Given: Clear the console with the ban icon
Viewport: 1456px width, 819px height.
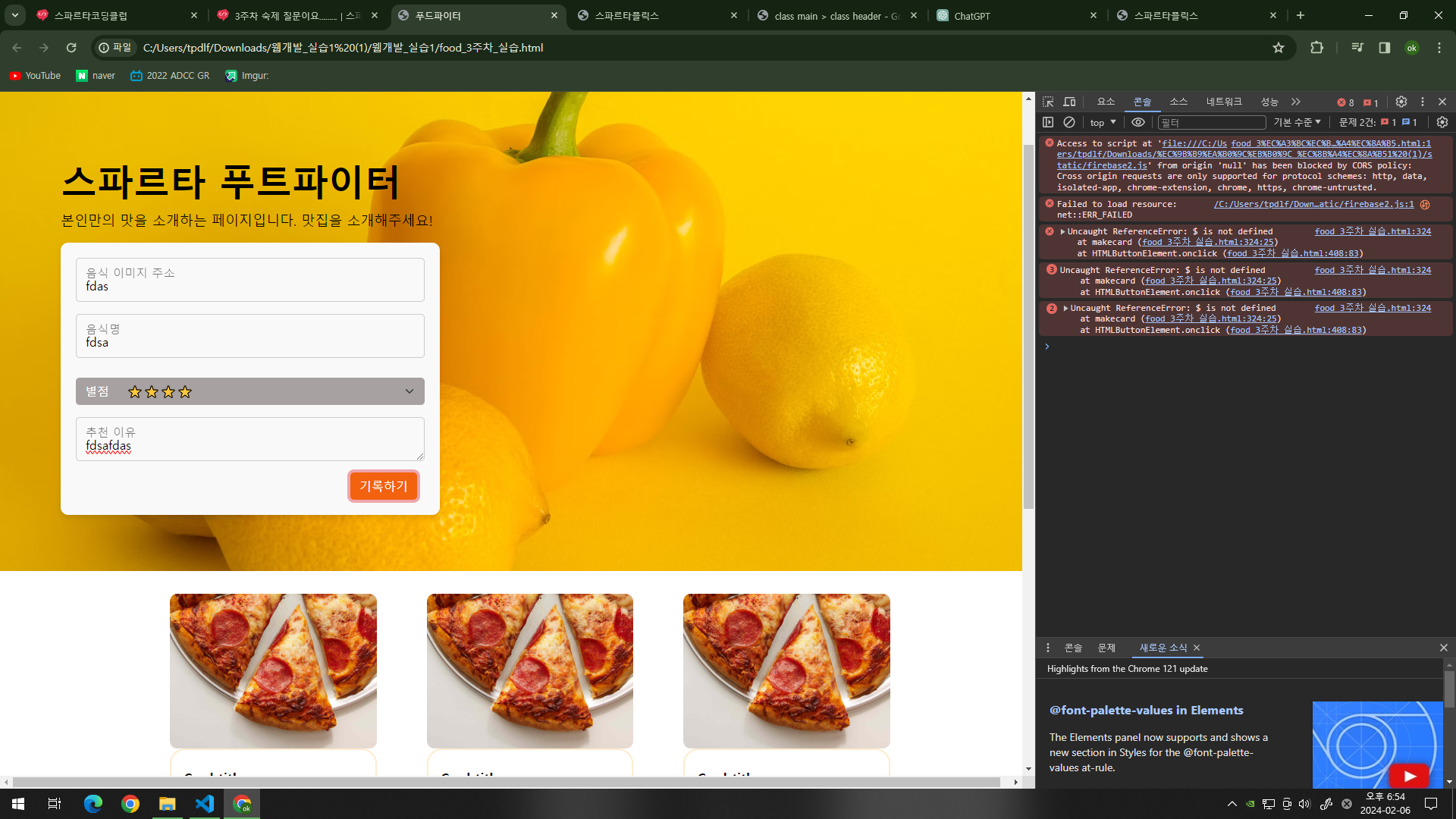Looking at the screenshot, I should tap(1069, 122).
